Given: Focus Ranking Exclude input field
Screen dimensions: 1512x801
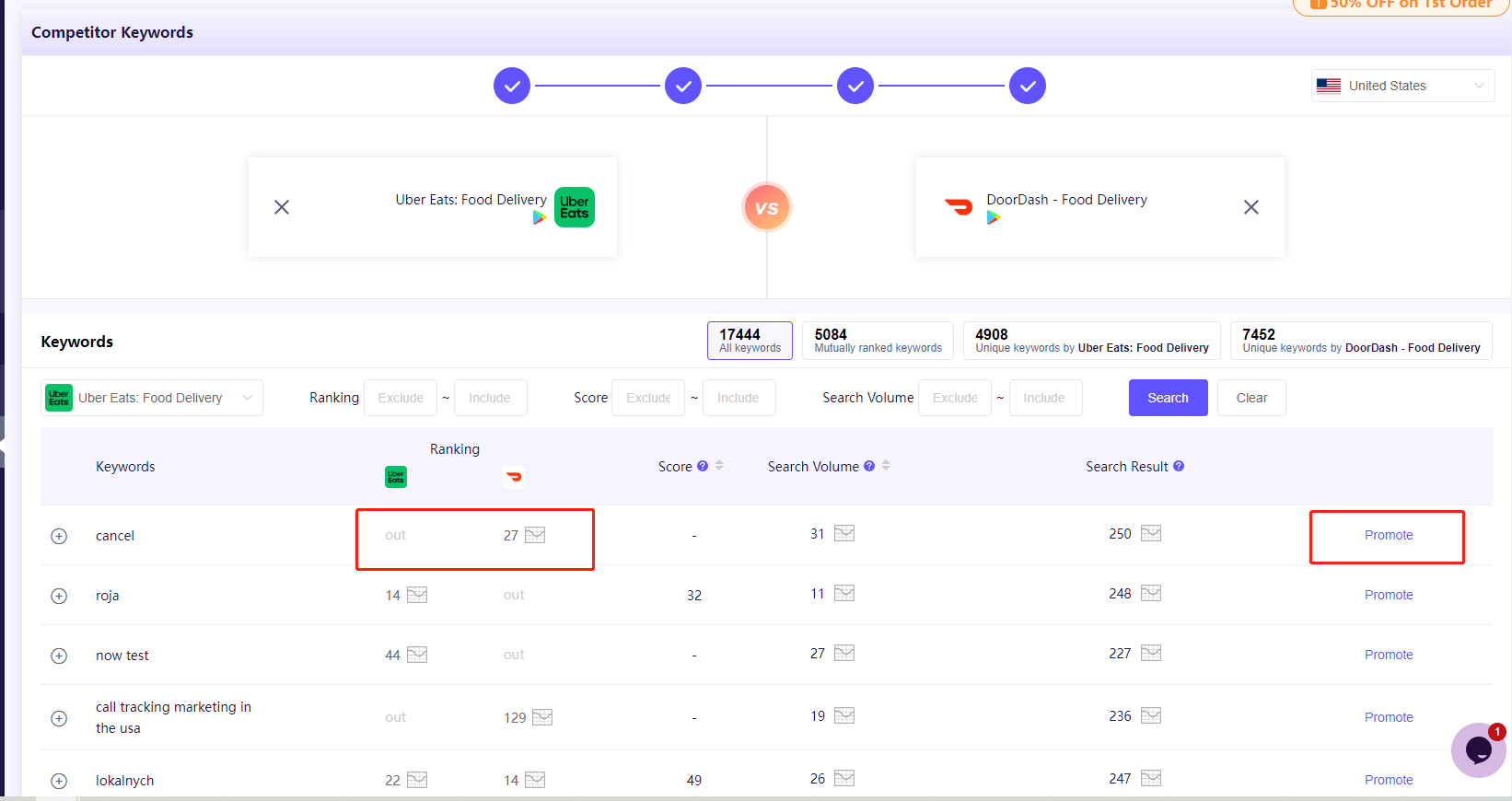Looking at the screenshot, I should [x=401, y=398].
